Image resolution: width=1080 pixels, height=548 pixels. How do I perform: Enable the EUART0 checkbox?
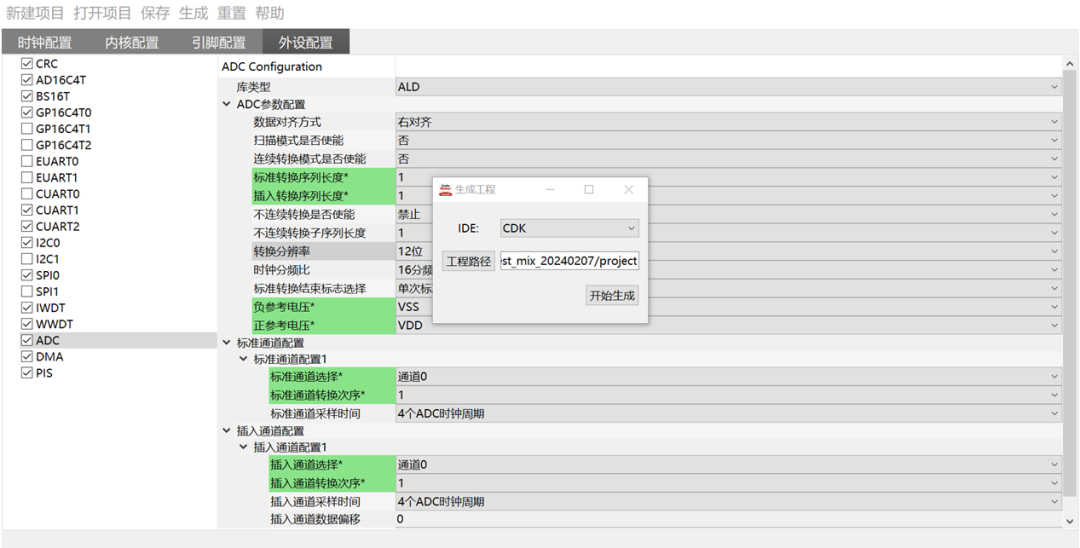click(27, 161)
